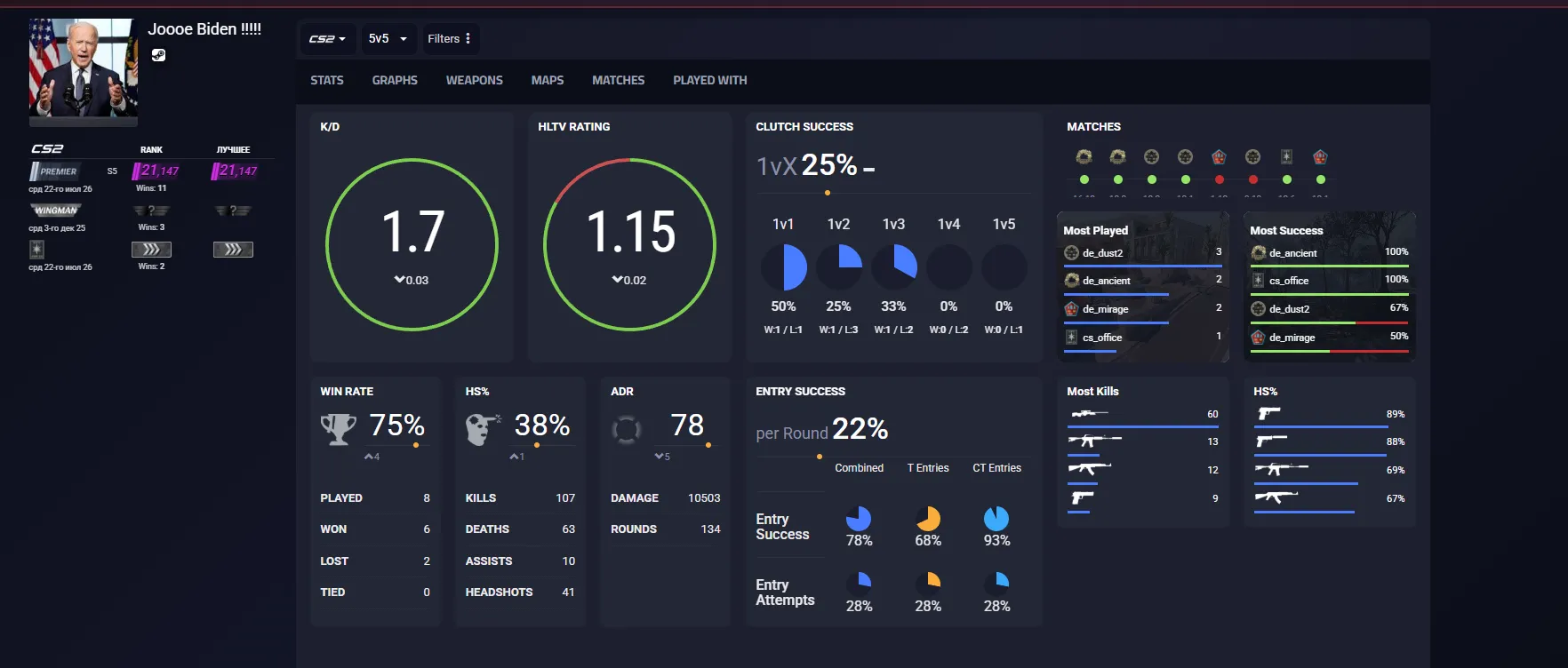Screen dimensions: 1568x668
Task: Select the silenced pistol icon at 88%
Action: tap(1271, 441)
